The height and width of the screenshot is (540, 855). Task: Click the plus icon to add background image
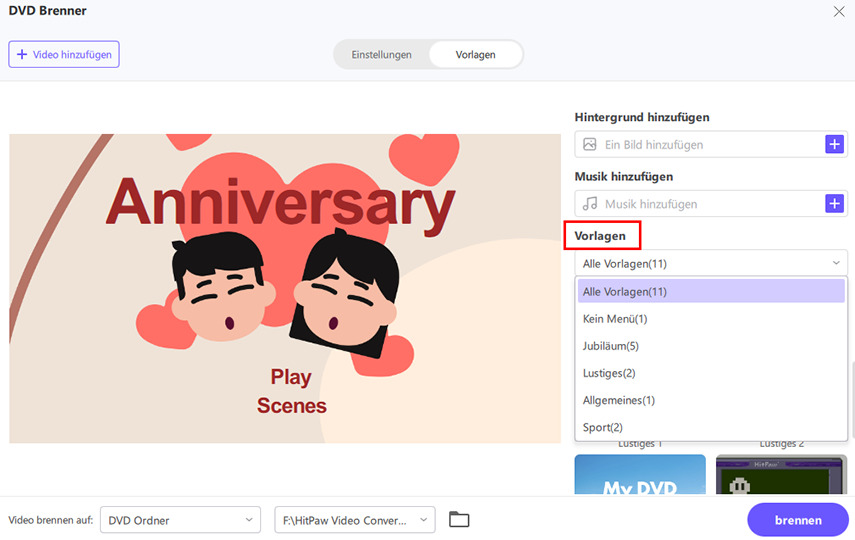834,145
